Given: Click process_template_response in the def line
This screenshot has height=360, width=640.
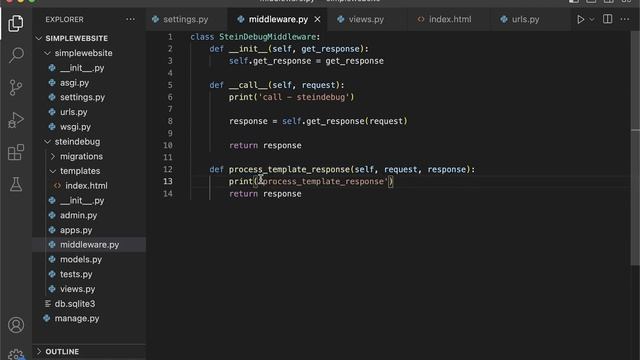Looking at the screenshot, I should click(x=289, y=169).
